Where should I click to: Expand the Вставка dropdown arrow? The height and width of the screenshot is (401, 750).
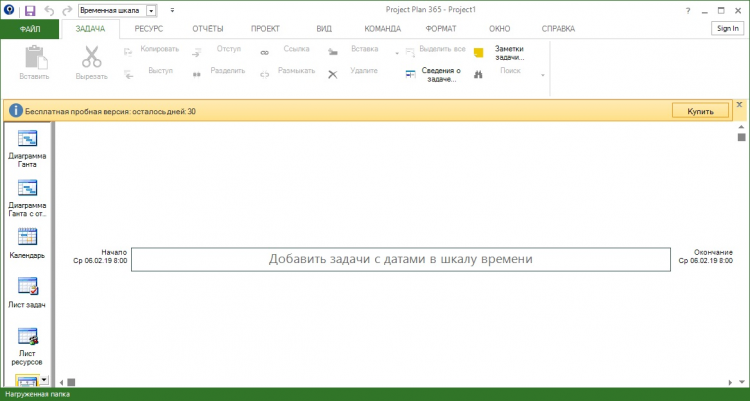click(x=397, y=53)
